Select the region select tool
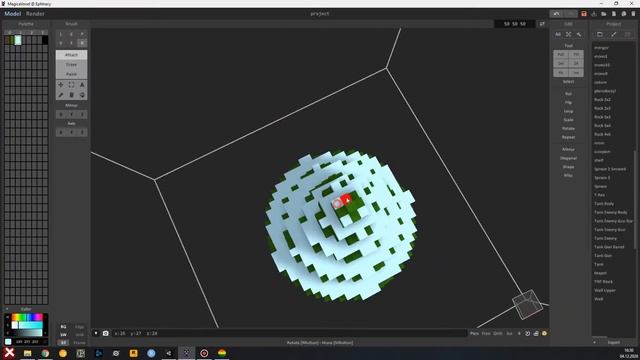The image size is (640, 360). coord(82,85)
